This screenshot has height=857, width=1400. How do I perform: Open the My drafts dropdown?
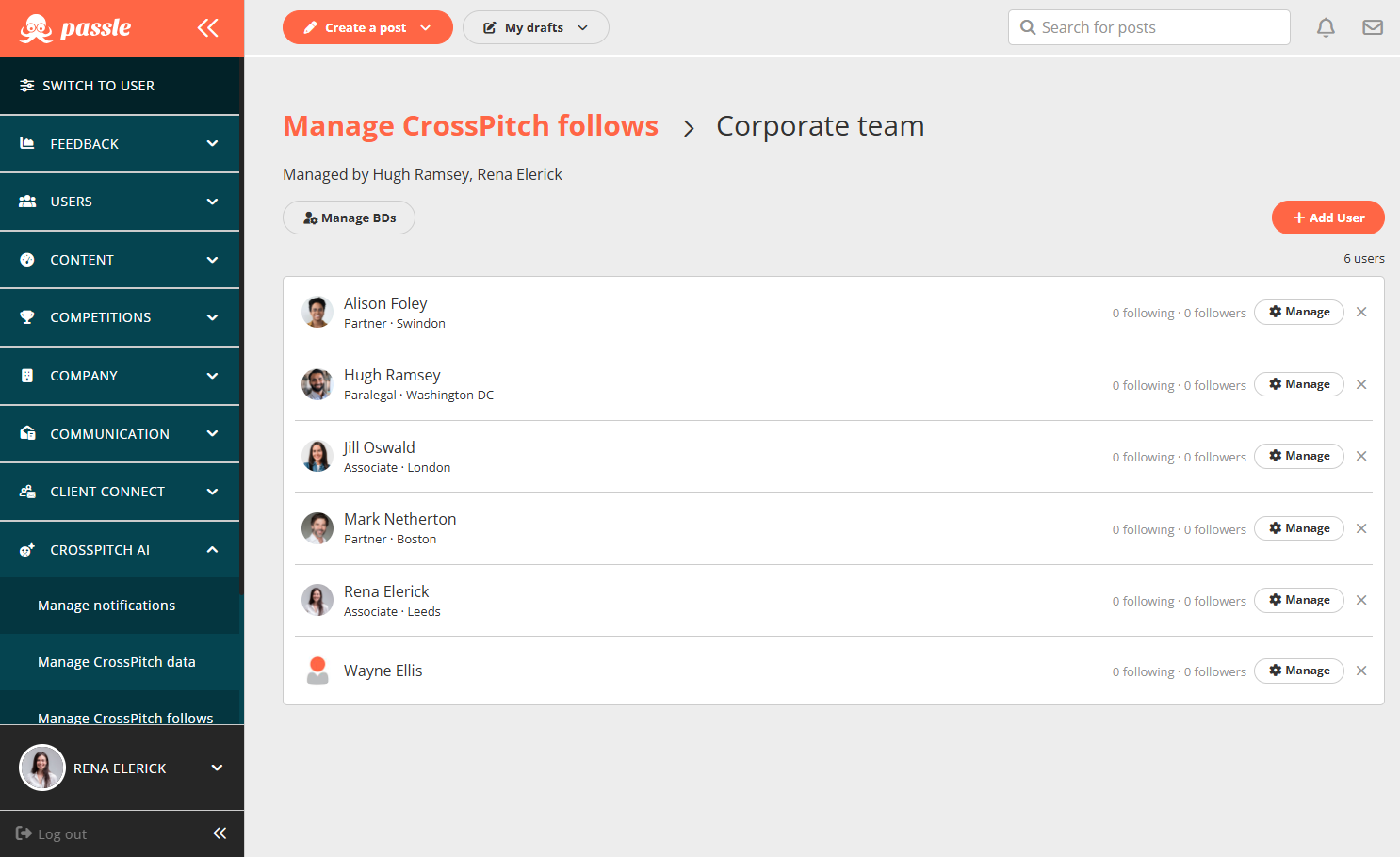coord(535,27)
